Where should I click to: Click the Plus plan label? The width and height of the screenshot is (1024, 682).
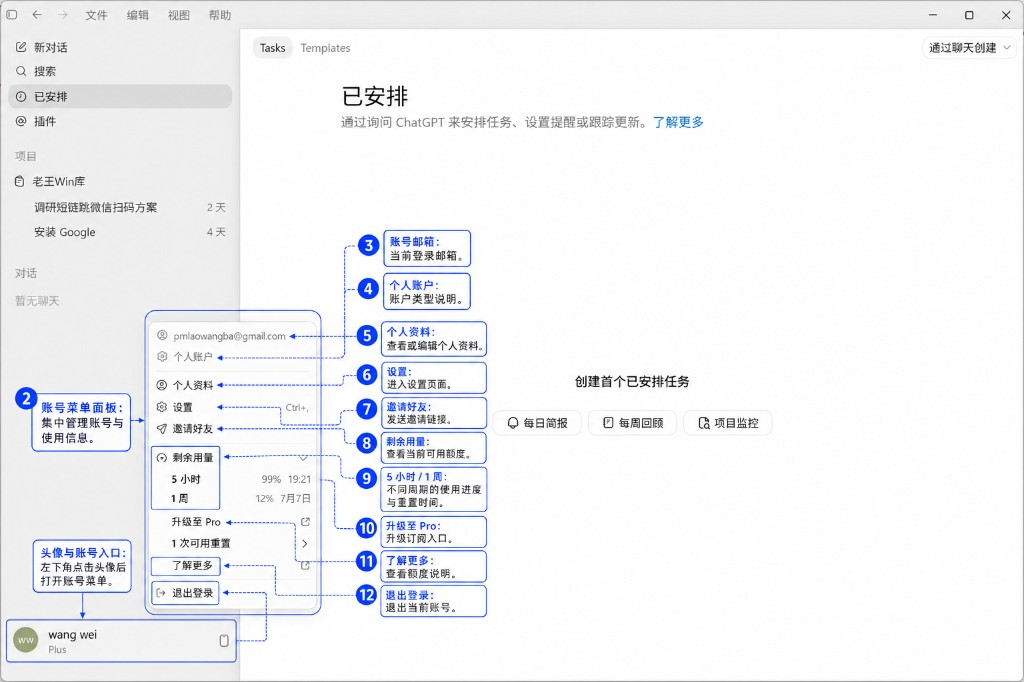tap(57, 649)
